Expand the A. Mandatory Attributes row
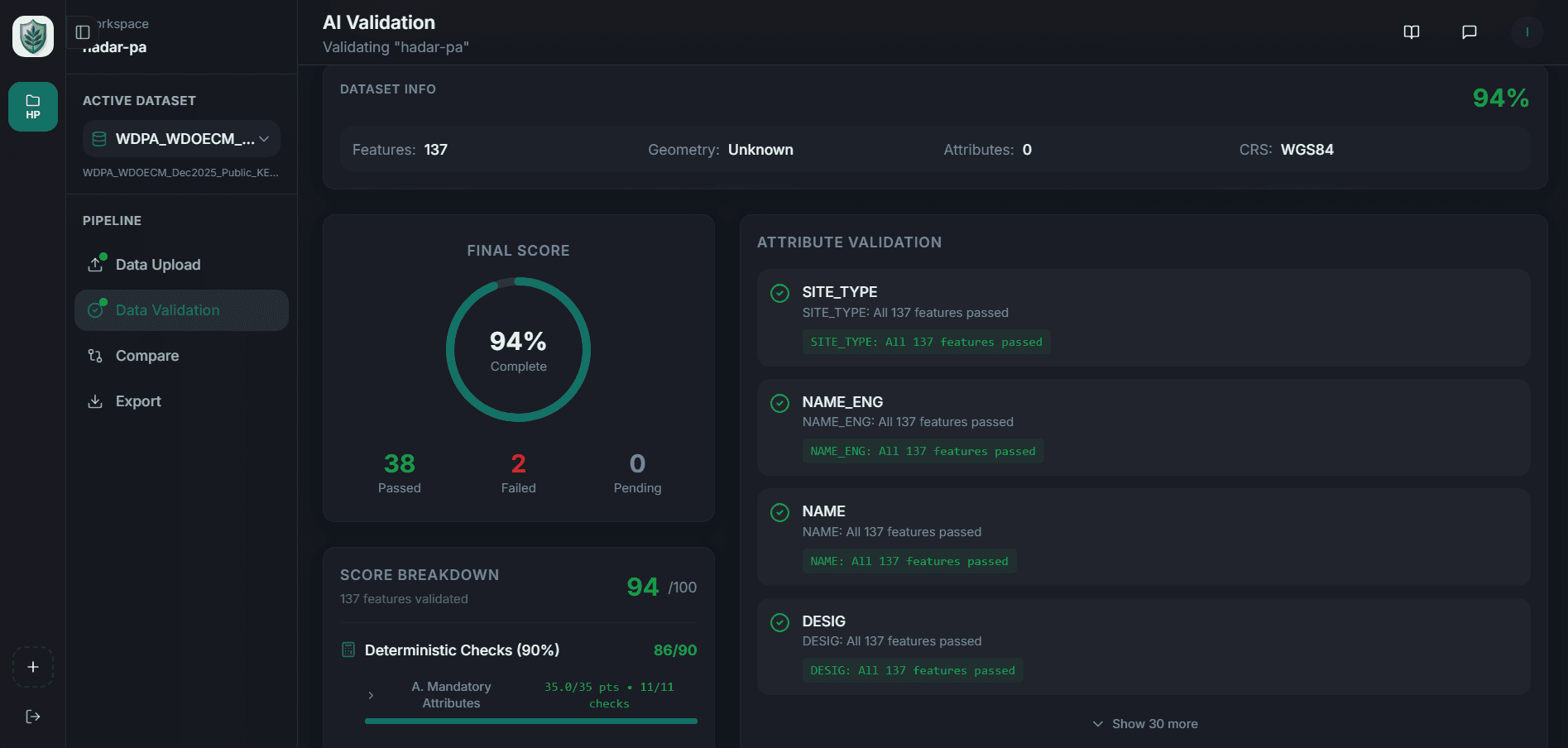 tap(531, 695)
